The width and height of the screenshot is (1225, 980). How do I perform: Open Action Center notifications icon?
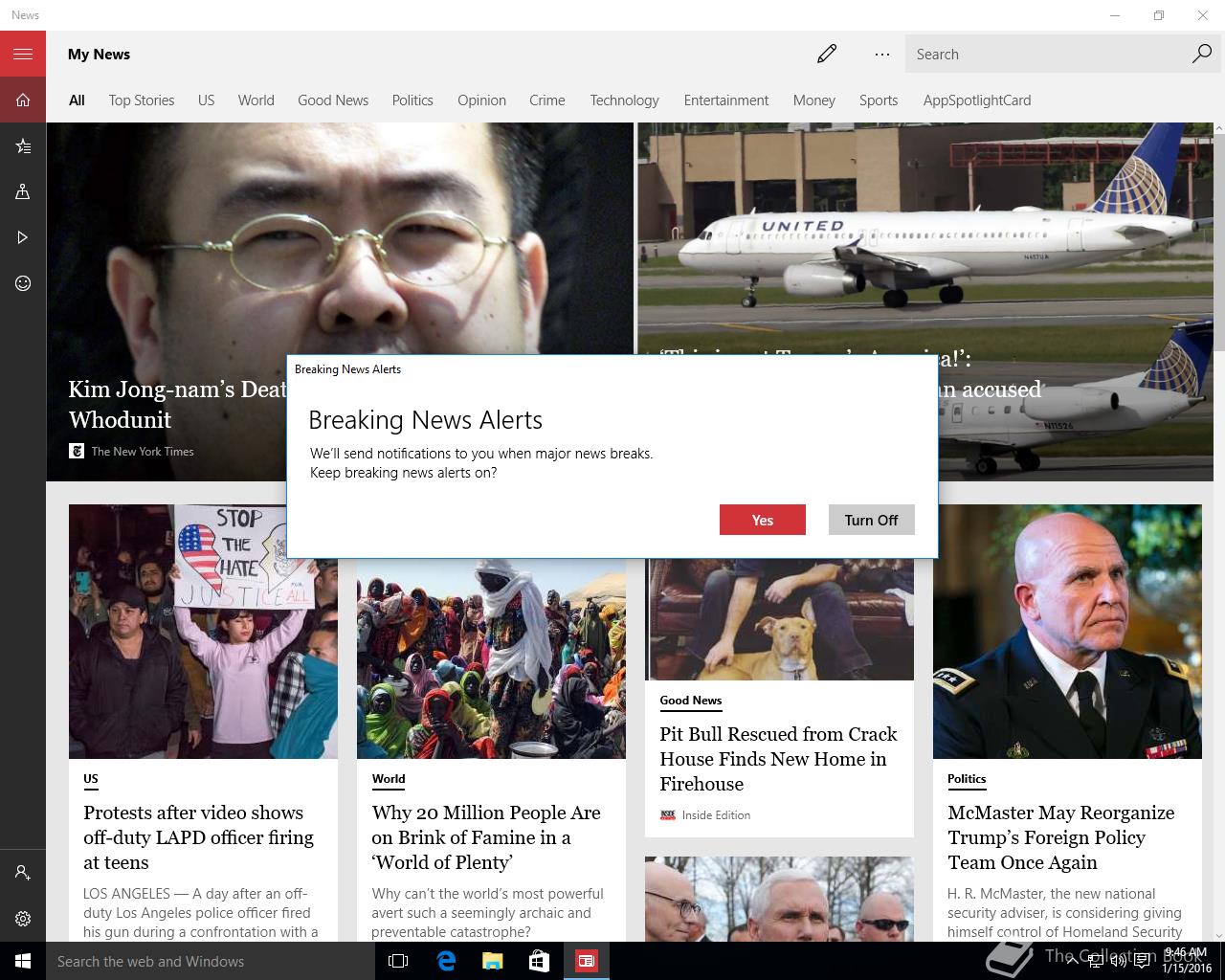1142,961
